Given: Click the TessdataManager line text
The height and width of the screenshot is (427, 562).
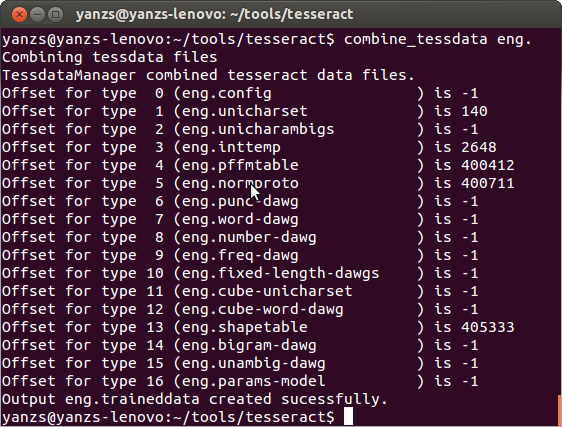Looking at the screenshot, I should (208, 75).
